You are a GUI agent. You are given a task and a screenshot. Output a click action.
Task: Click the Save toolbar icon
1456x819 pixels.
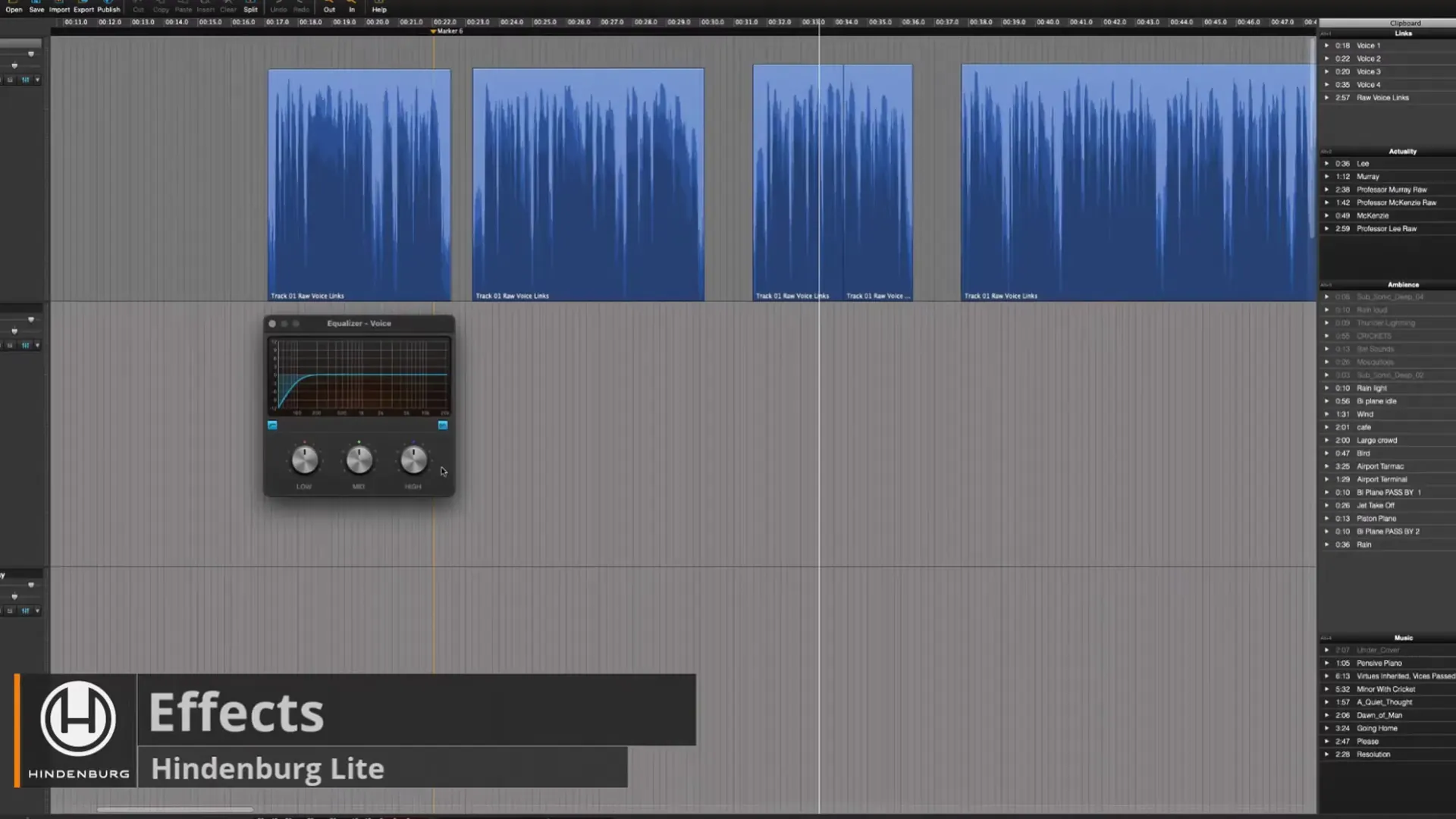pyautogui.click(x=36, y=6)
